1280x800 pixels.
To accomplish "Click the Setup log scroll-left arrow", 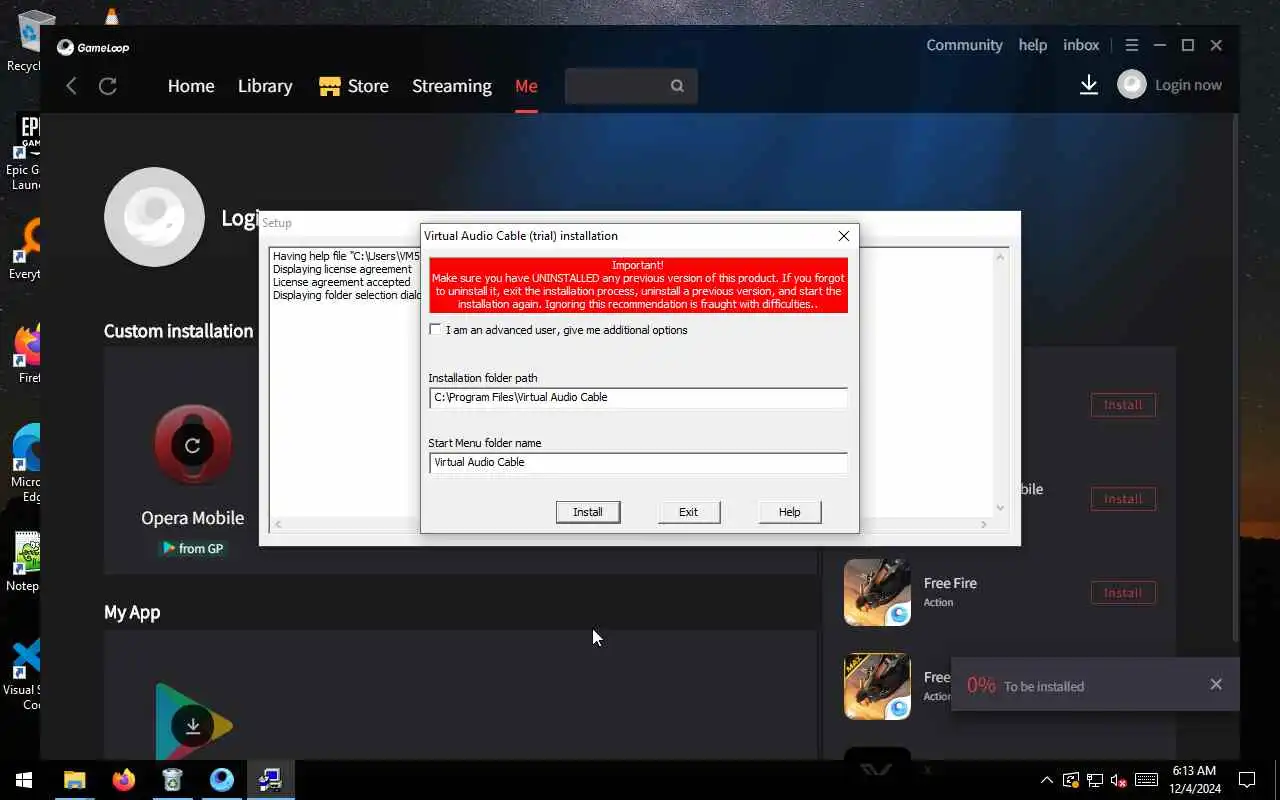I will (278, 524).
